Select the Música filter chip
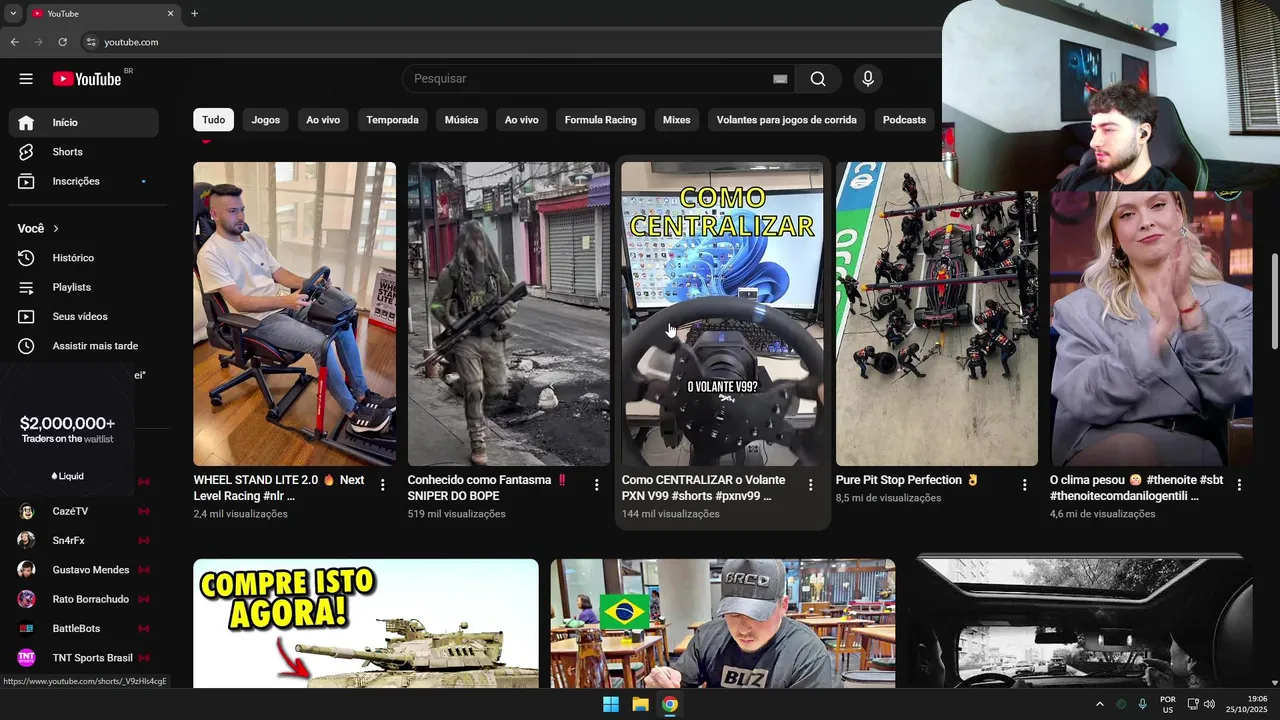 pyautogui.click(x=461, y=120)
